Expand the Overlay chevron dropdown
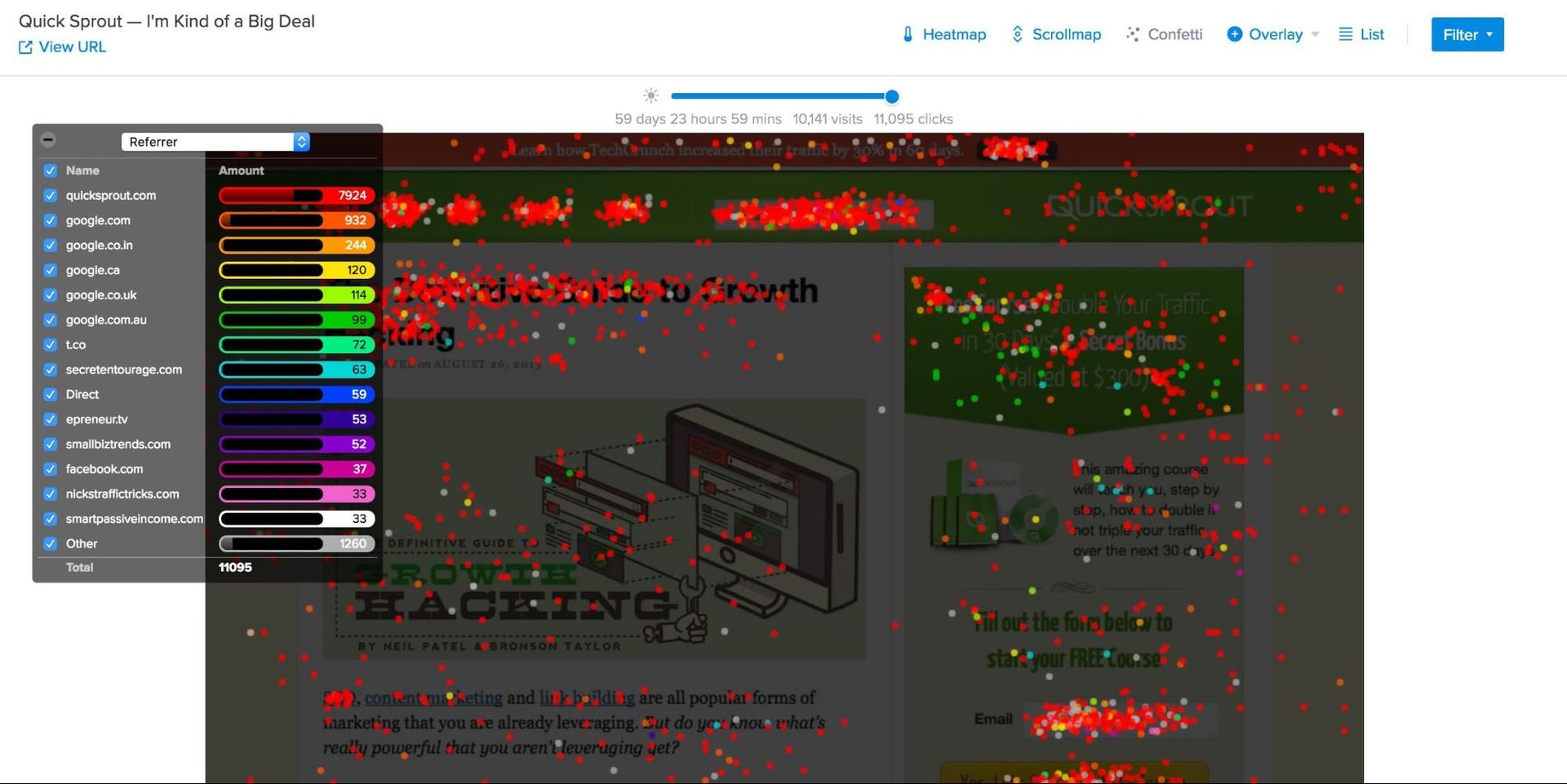This screenshot has width=1567, height=784. pyautogui.click(x=1314, y=34)
